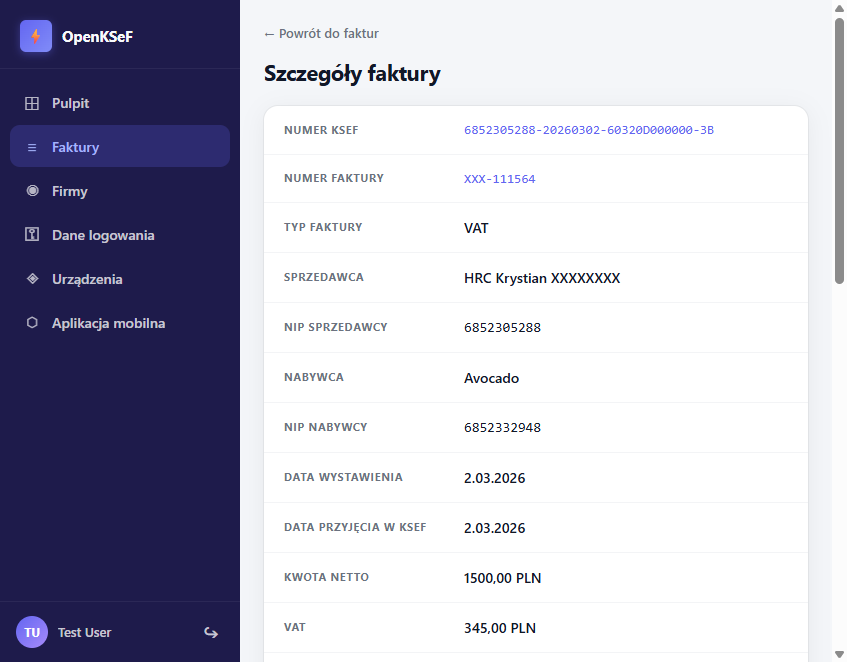The width and height of the screenshot is (847, 662).
Task: Click the Firmy target icon
Action: [31, 190]
